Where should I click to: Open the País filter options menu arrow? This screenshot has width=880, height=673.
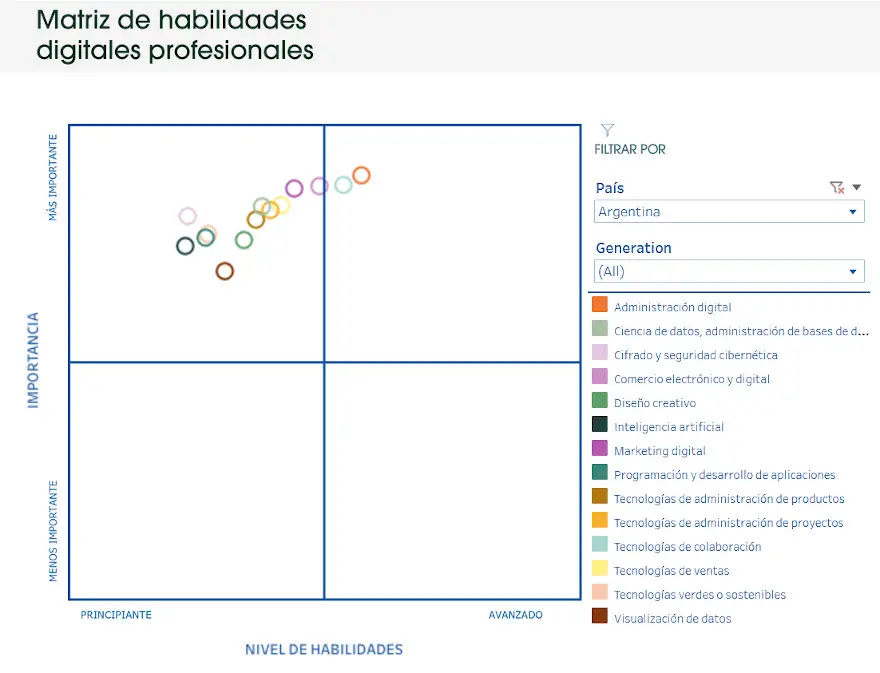[856, 187]
